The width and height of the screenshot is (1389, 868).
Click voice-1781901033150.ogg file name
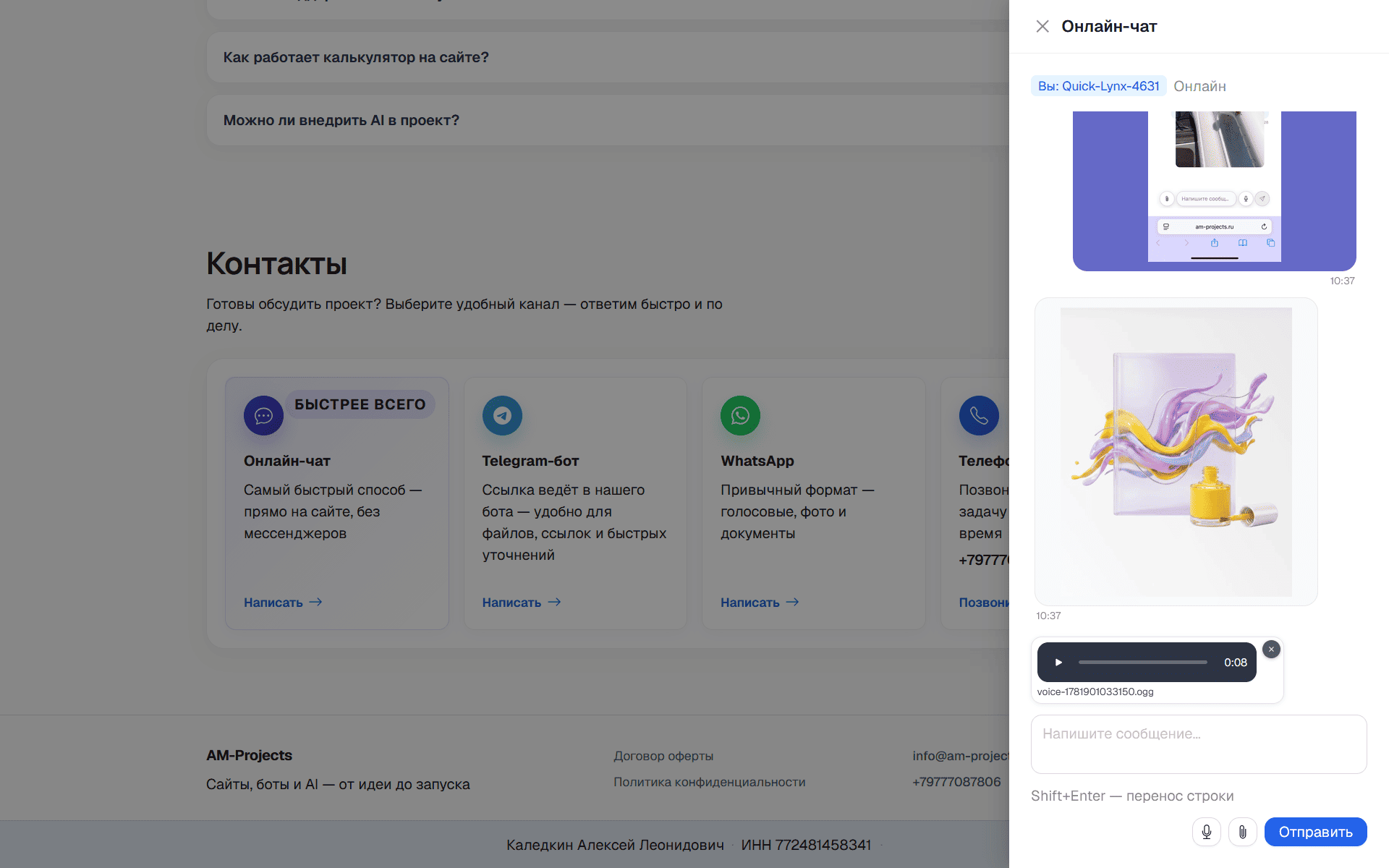point(1095,692)
